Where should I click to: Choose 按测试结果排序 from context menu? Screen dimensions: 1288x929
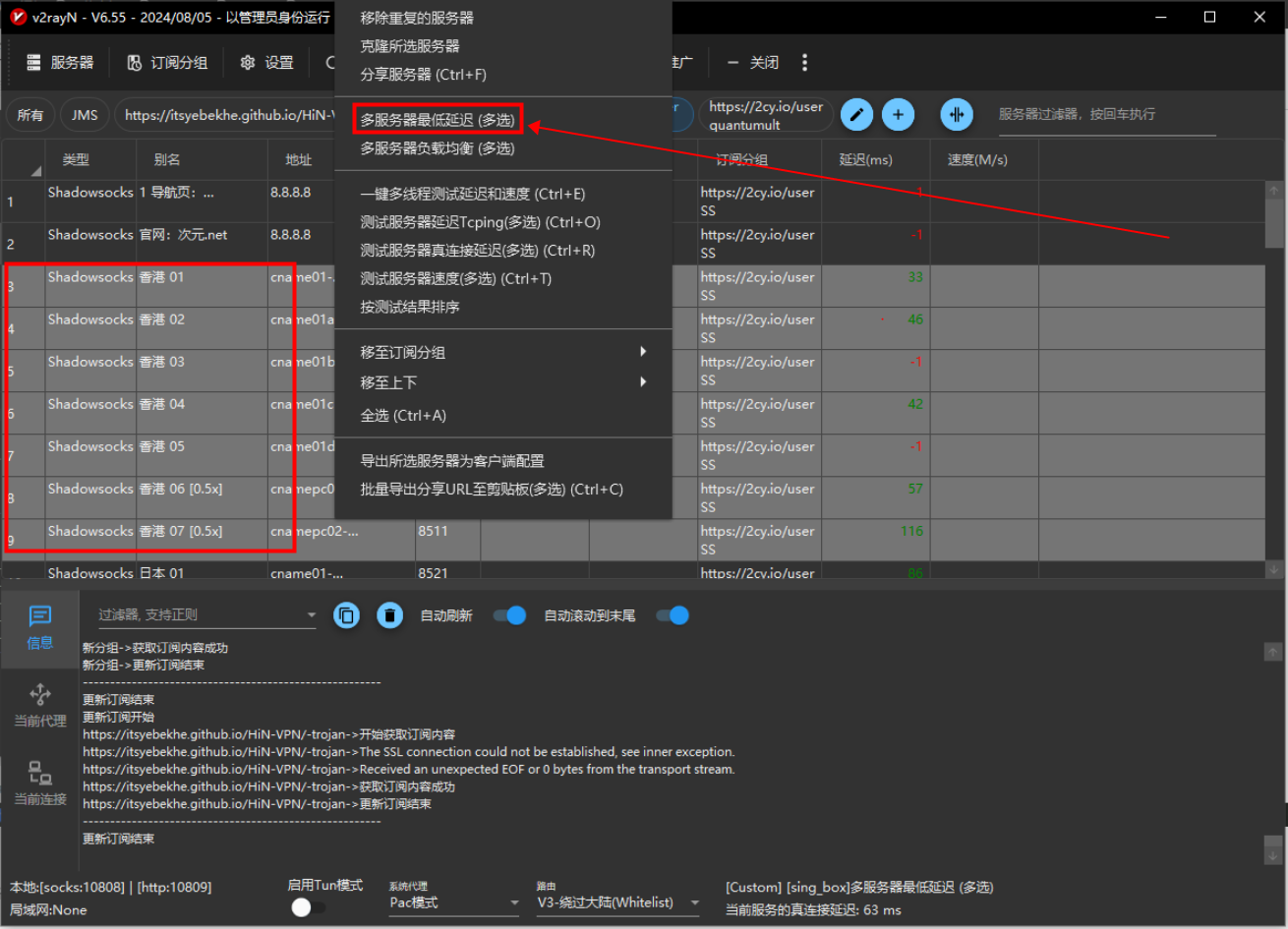coord(410,307)
